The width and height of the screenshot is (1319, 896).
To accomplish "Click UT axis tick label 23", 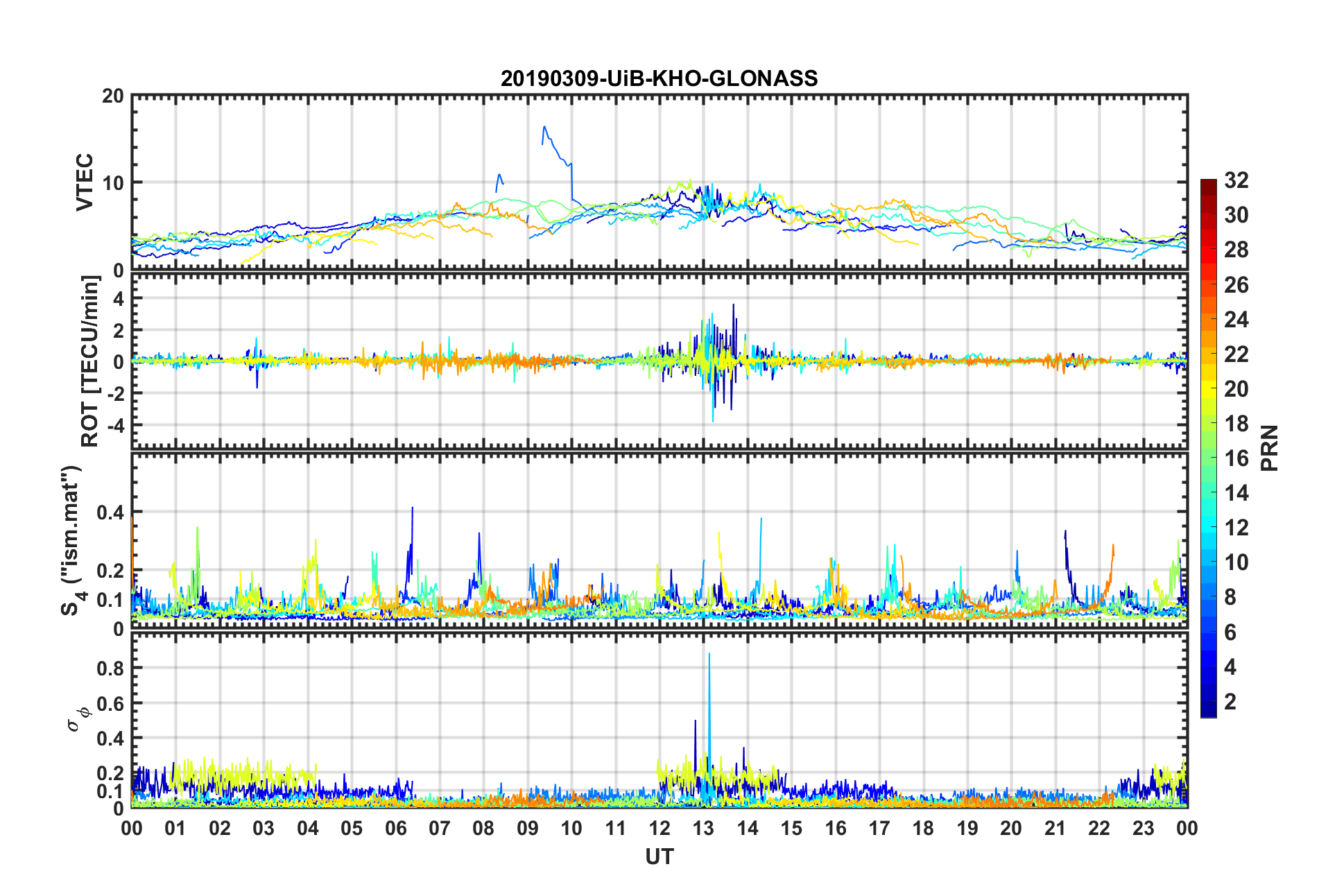I will click(1144, 828).
